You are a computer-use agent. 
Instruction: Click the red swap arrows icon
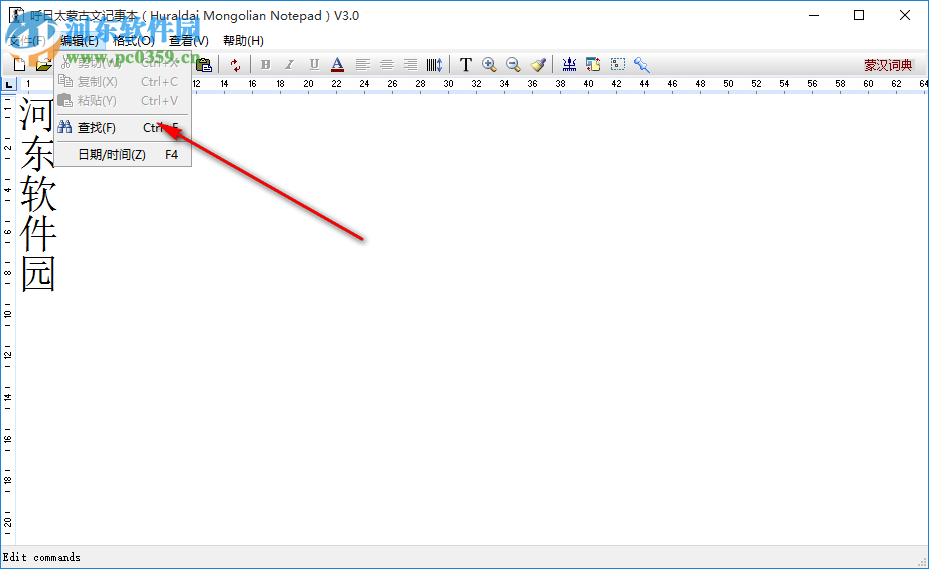pos(235,65)
